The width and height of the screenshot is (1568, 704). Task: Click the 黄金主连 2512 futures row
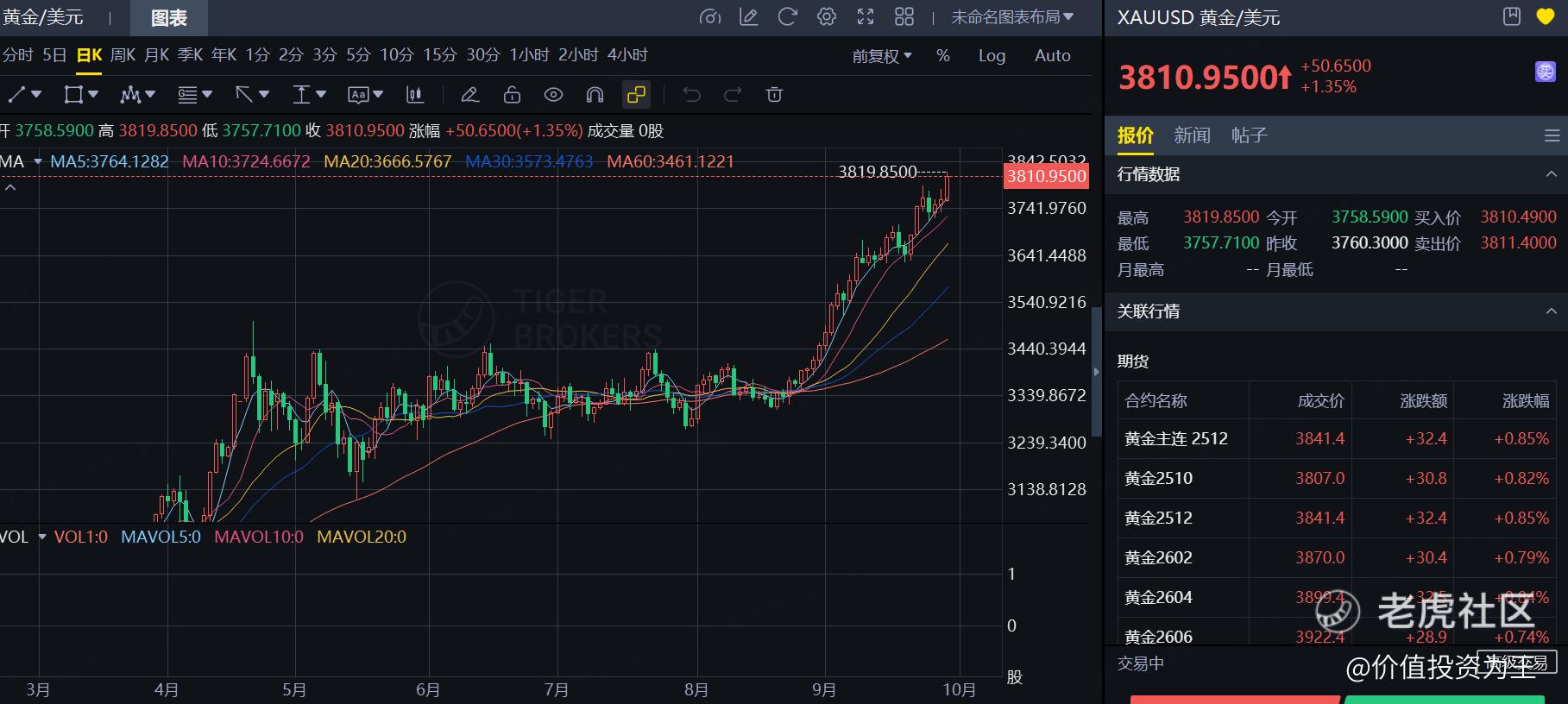coord(1176,438)
